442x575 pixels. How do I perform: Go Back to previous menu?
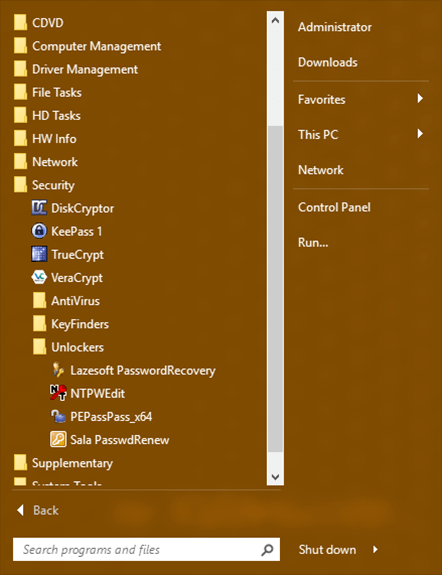(x=38, y=510)
